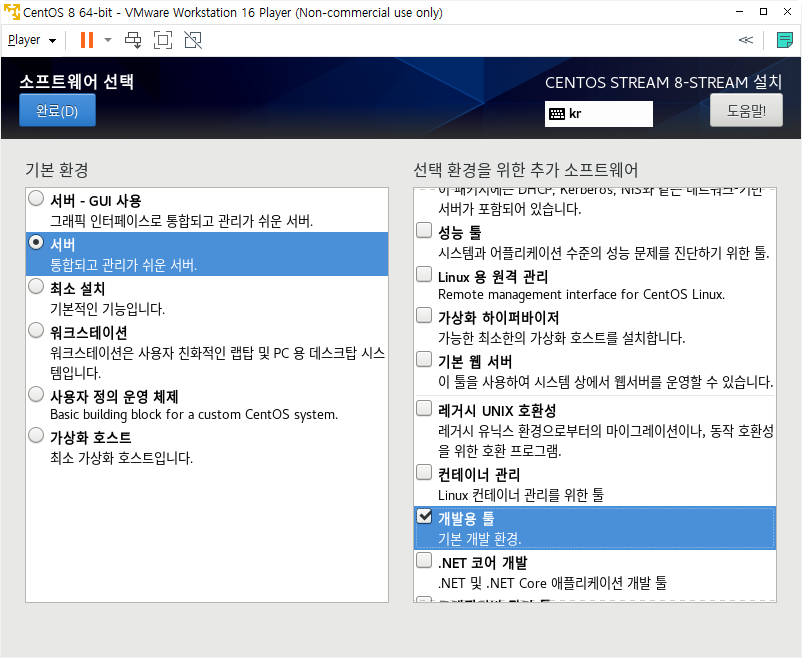Select the 서버 - GUI 사용 radio button

[x=36, y=198]
